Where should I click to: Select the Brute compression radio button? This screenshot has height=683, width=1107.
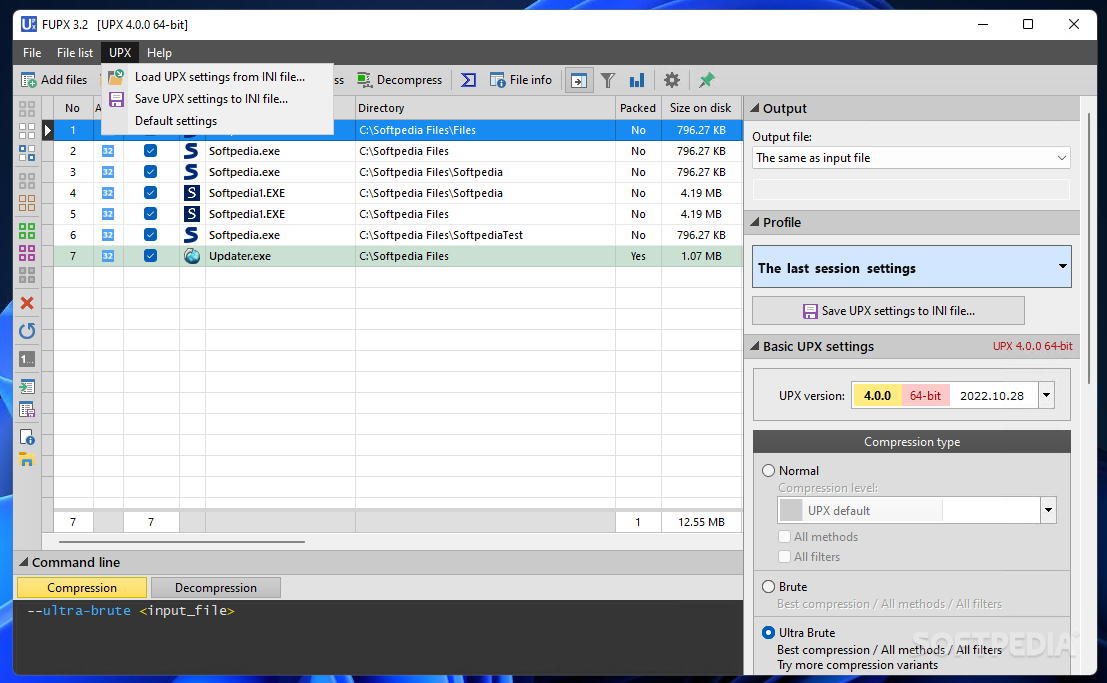[769, 587]
